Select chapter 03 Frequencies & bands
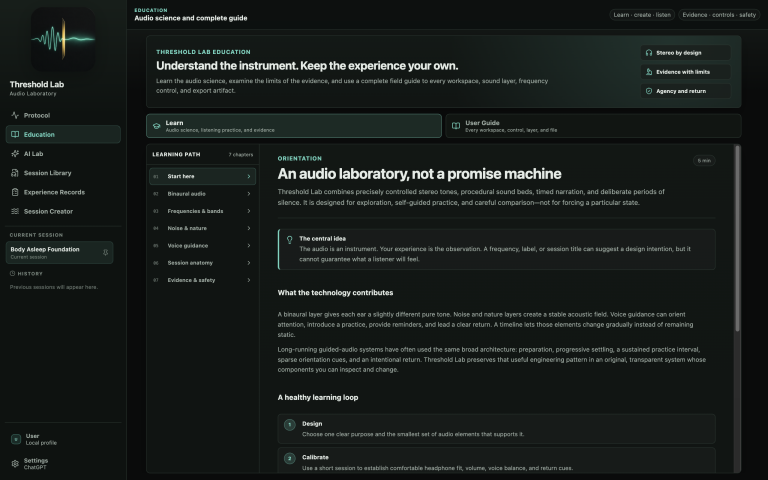768x480 pixels. click(202, 211)
